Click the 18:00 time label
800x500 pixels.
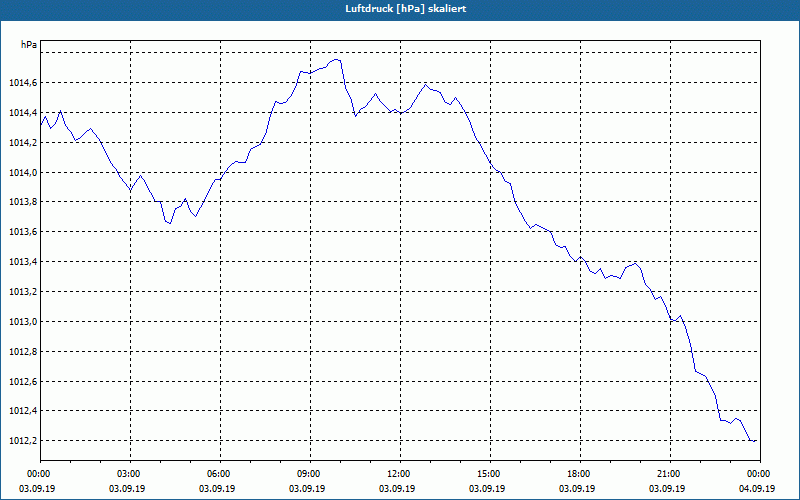tap(580, 474)
